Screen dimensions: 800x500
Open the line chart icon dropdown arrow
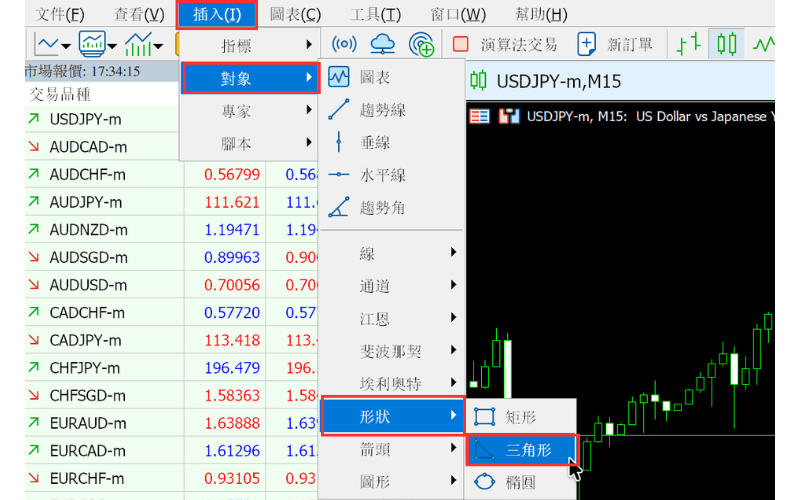(x=66, y=46)
